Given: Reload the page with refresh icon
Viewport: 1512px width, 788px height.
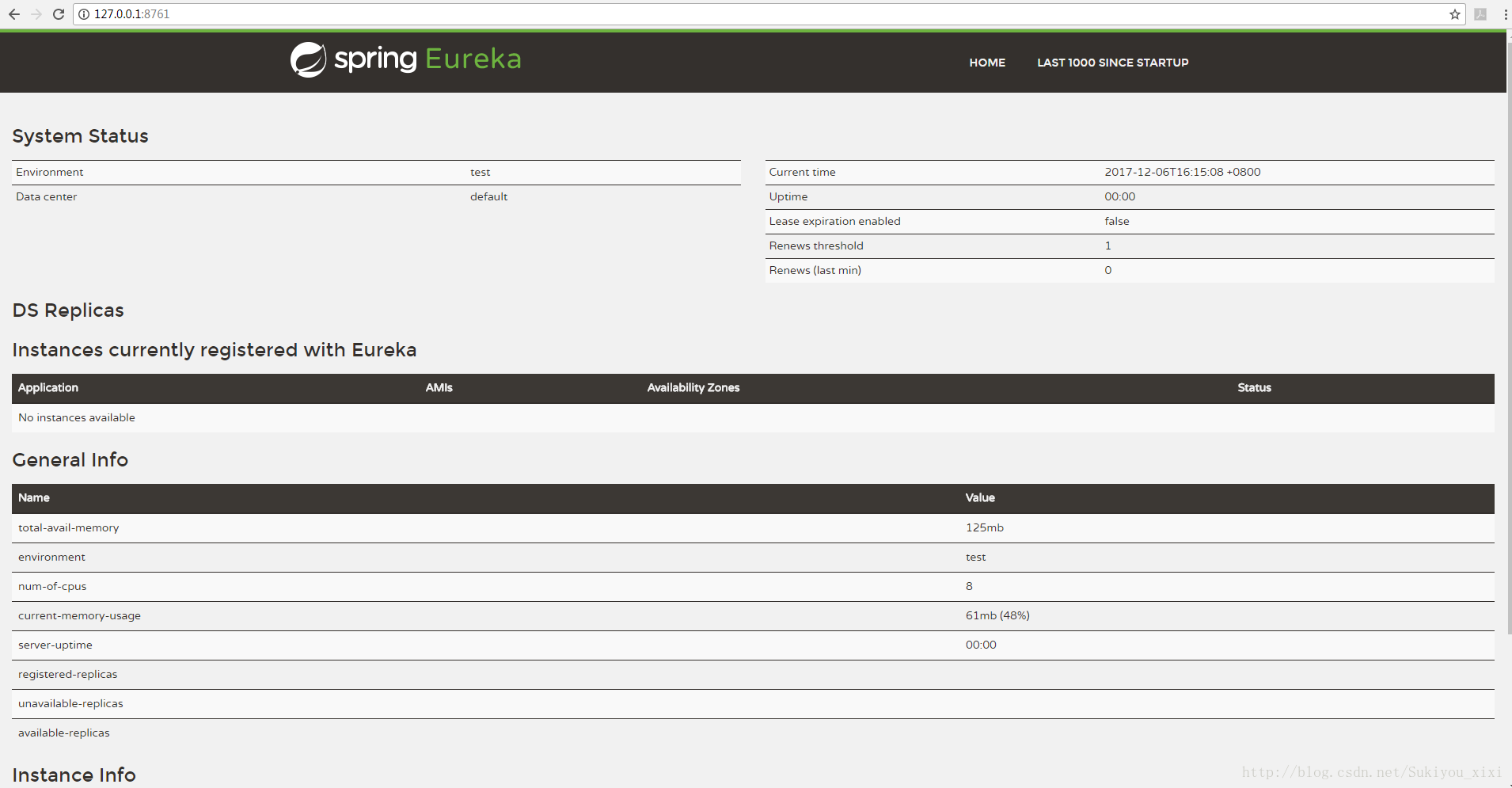Looking at the screenshot, I should [59, 14].
